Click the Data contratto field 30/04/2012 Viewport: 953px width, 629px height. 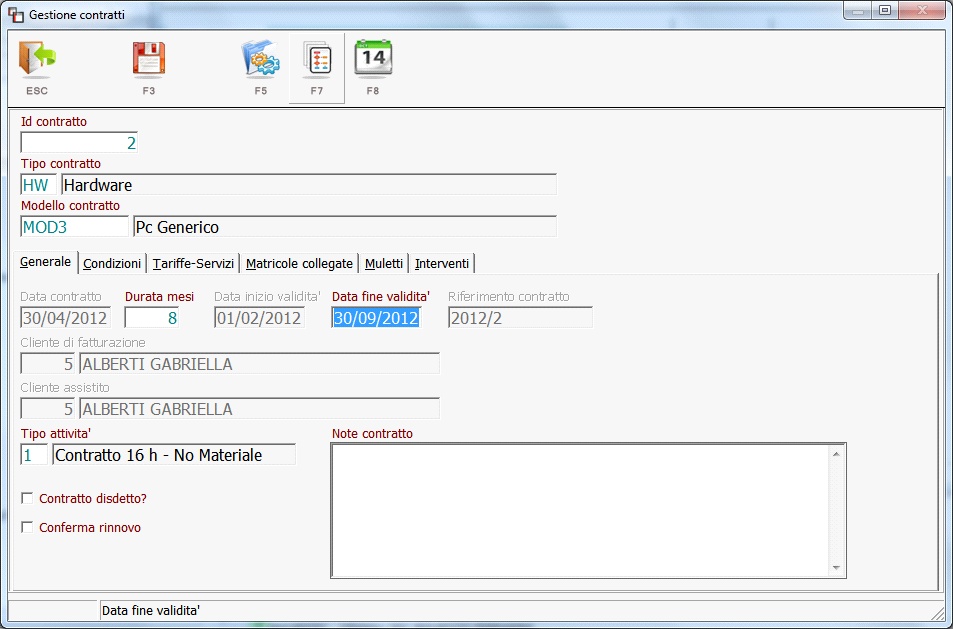(x=66, y=318)
